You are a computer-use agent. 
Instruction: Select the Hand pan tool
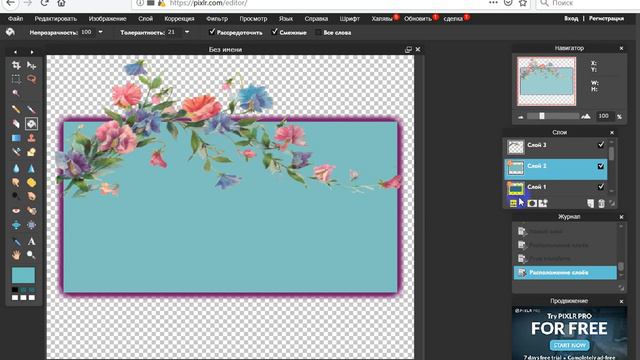point(16,255)
